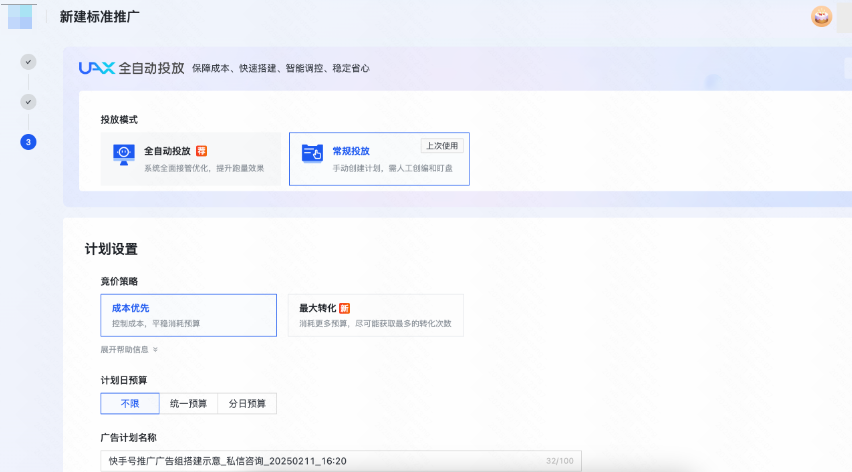Click the 新 badge beside 最大转化
Screen dimensions: 852x472
click(x=344, y=309)
